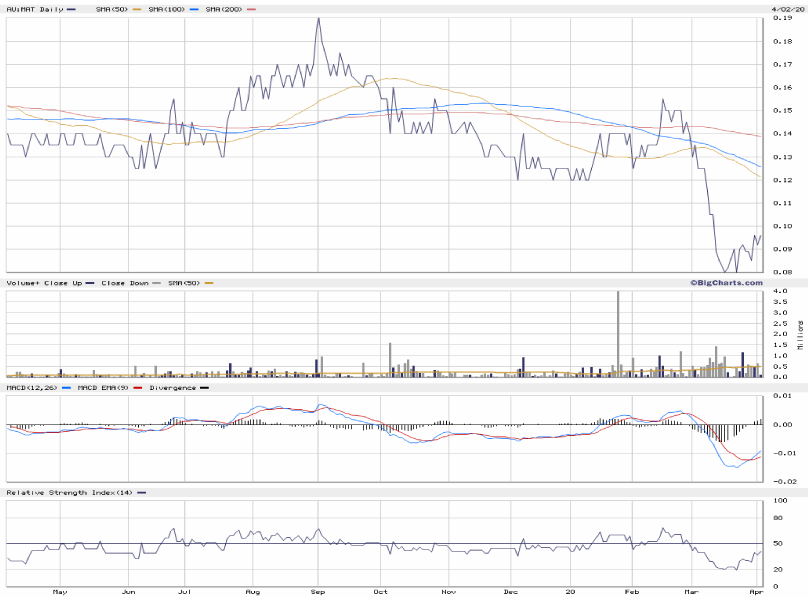This screenshot has width=808, height=600.
Task: Click the RSI 50 level axis label
Action: pos(777,544)
